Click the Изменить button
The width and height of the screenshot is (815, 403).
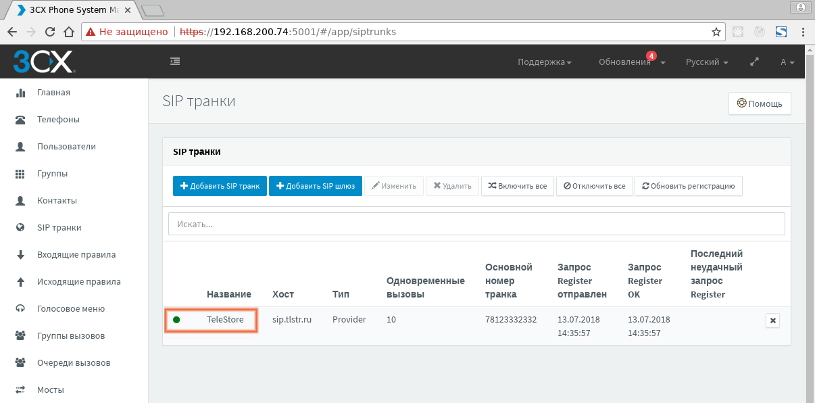click(394, 186)
